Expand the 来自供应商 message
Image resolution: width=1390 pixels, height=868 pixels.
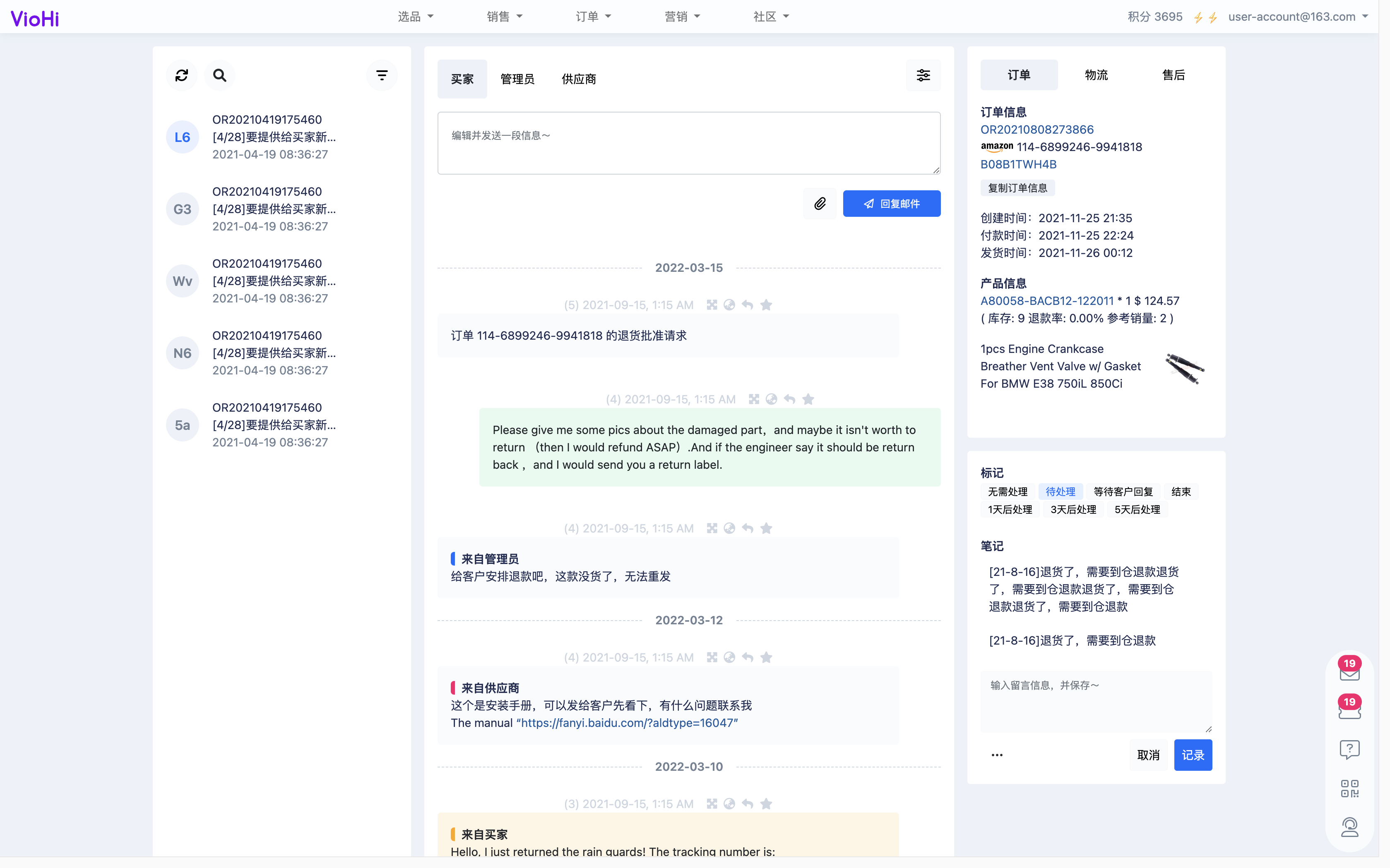[x=712, y=657]
